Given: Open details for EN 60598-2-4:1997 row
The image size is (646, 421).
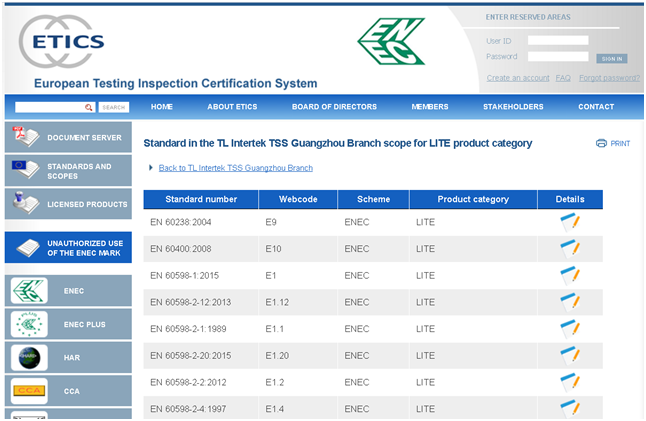Looking at the screenshot, I should pyautogui.click(x=570, y=409).
